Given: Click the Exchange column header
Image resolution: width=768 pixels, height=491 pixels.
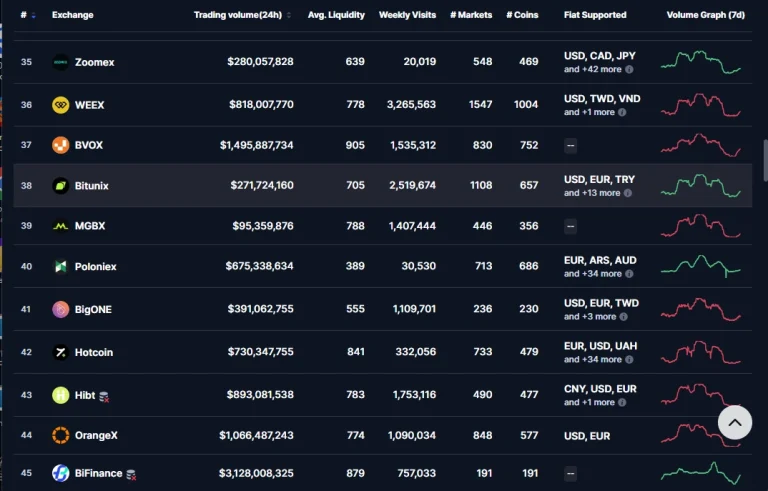Looking at the screenshot, I should [72, 15].
